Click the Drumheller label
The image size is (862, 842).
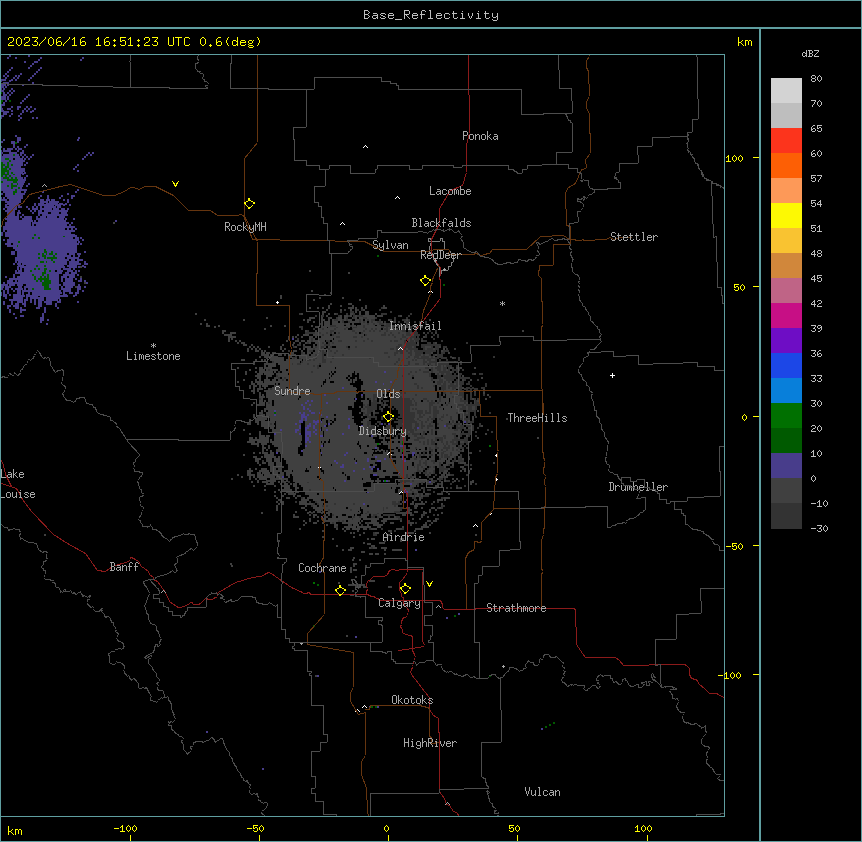638,487
